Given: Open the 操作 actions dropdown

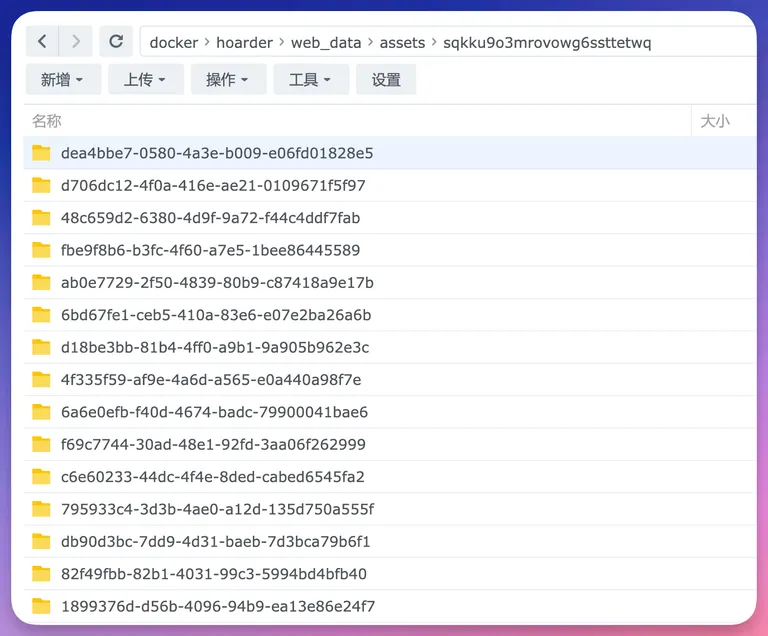Looking at the screenshot, I should (x=228, y=80).
